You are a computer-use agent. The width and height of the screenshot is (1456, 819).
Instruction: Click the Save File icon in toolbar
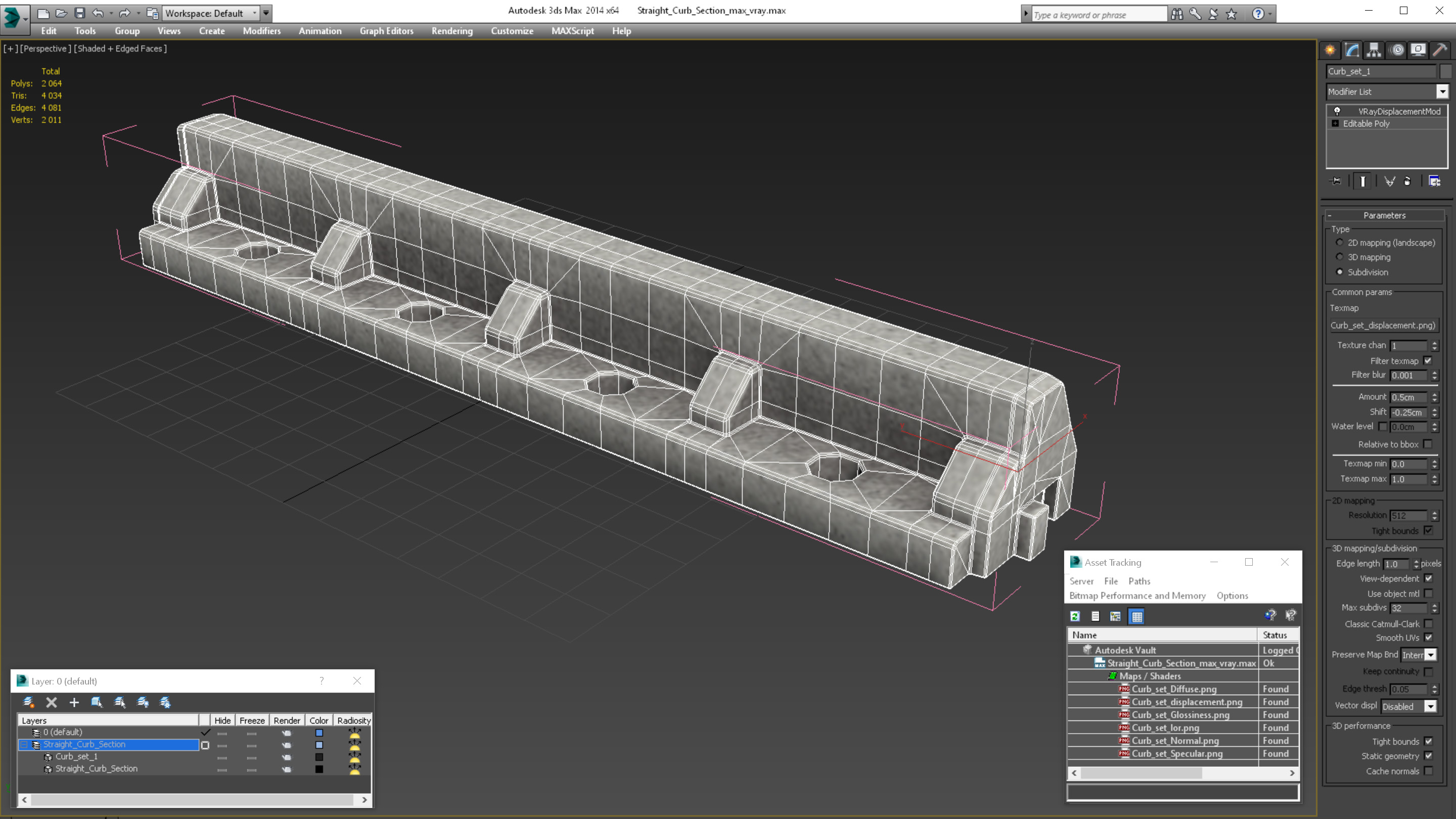80,13
